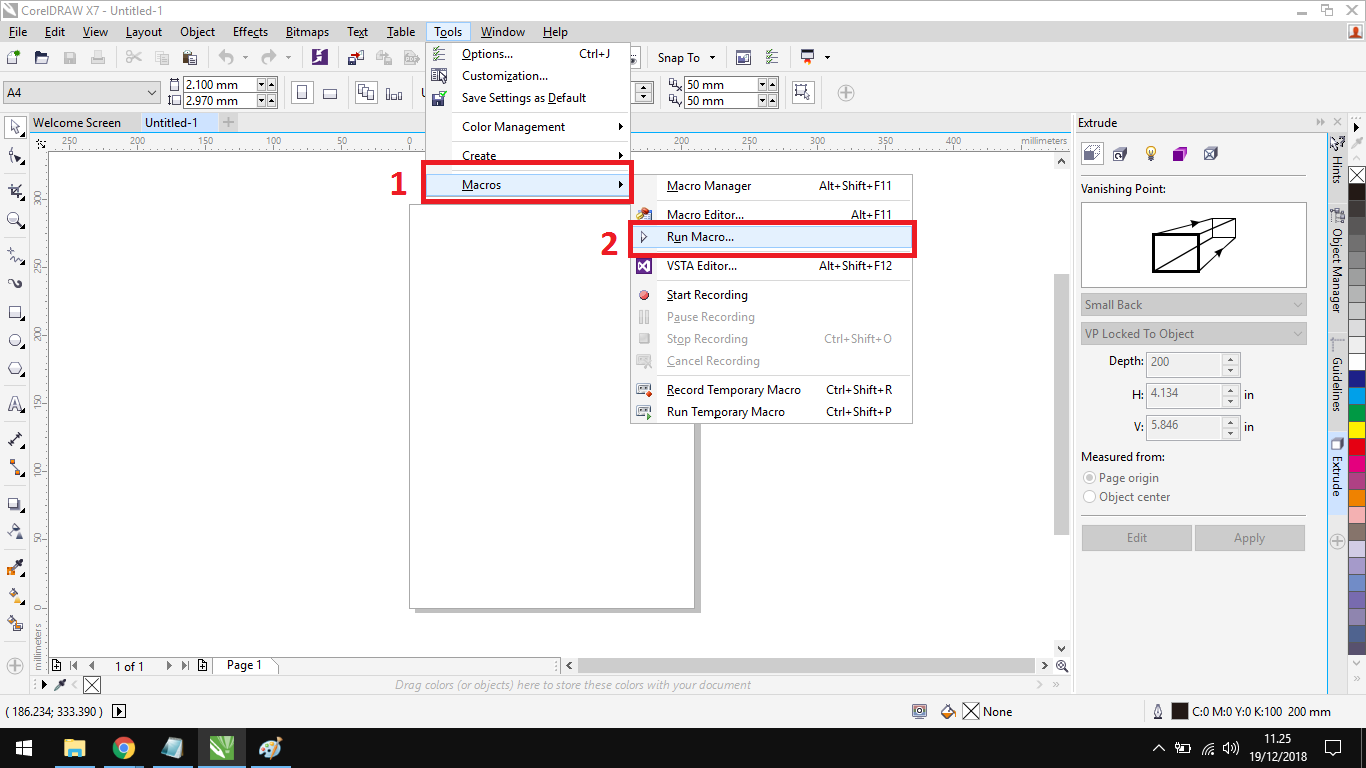Click the Edit button in Extrude docker

coord(1137,538)
